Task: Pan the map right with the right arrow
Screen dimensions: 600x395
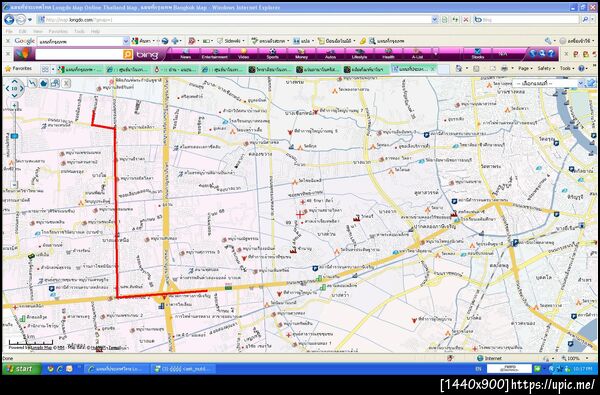Action: click(x=22, y=89)
